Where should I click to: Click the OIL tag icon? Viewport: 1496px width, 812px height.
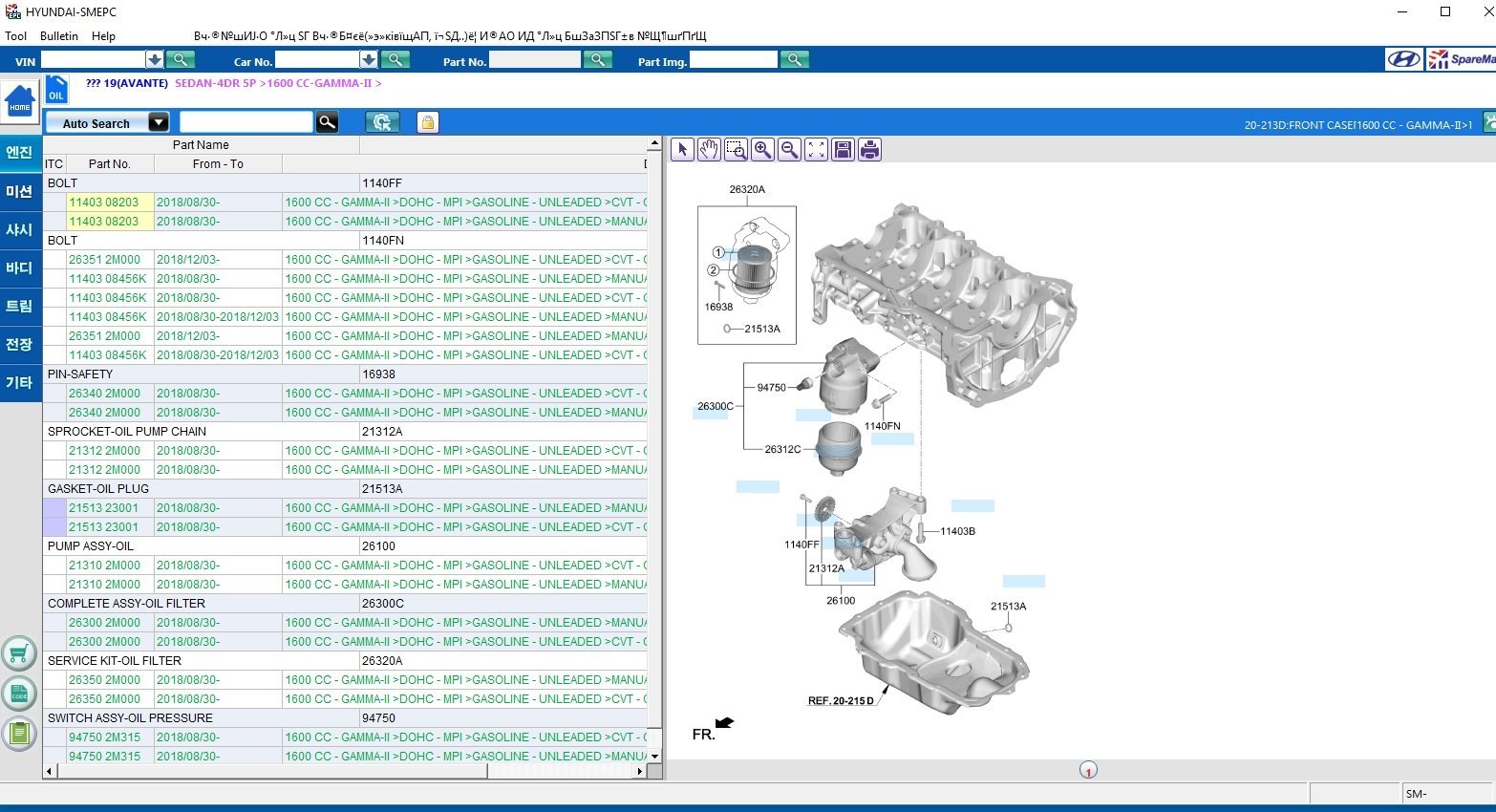[56, 89]
